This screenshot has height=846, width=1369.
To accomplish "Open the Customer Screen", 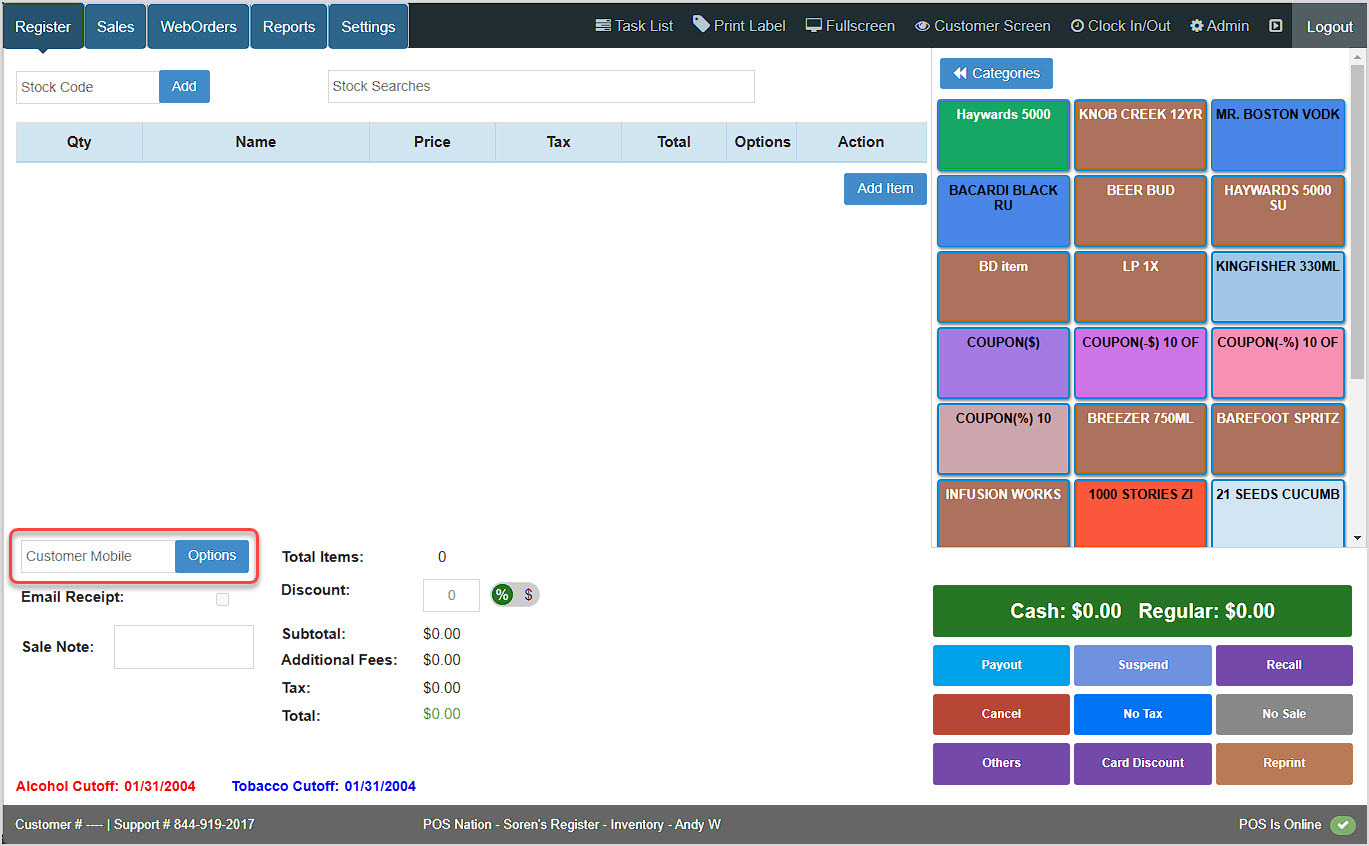I will coord(981,25).
